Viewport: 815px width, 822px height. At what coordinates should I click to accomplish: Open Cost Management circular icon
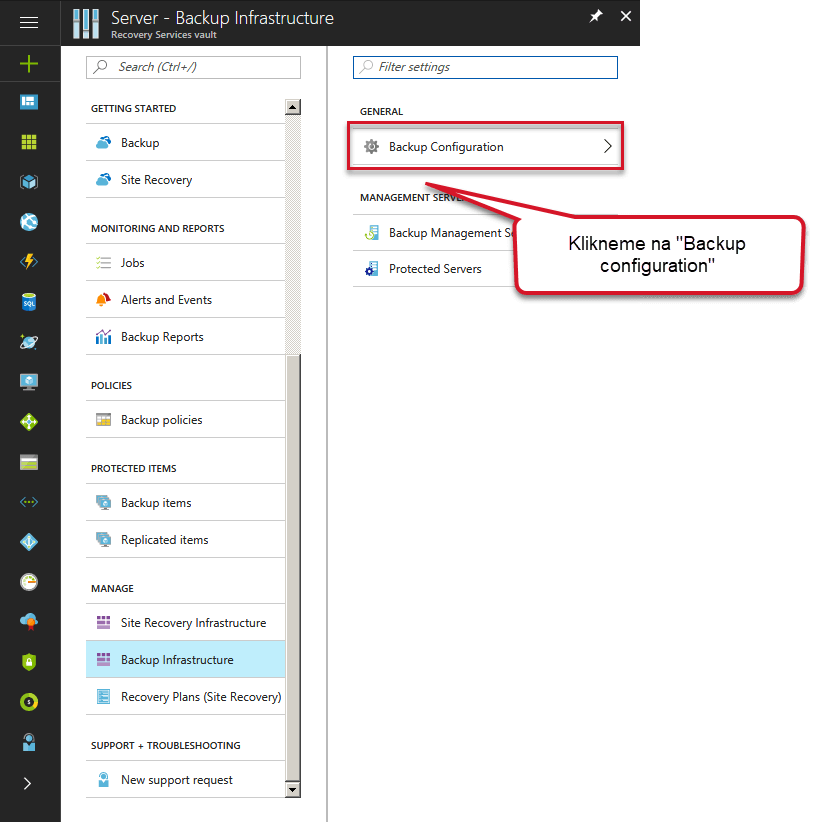coord(29,702)
